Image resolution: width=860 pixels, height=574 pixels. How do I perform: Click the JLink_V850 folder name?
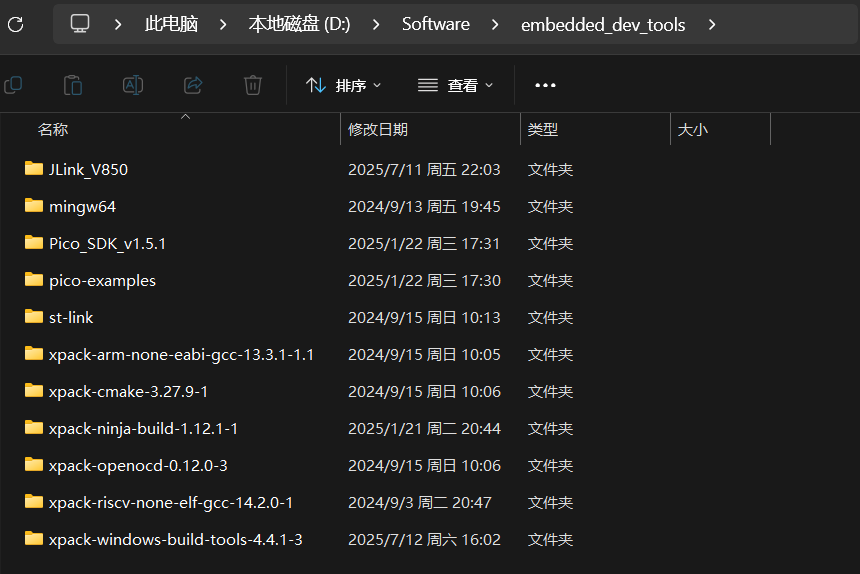pyautogui.click(x=88, y=169)
